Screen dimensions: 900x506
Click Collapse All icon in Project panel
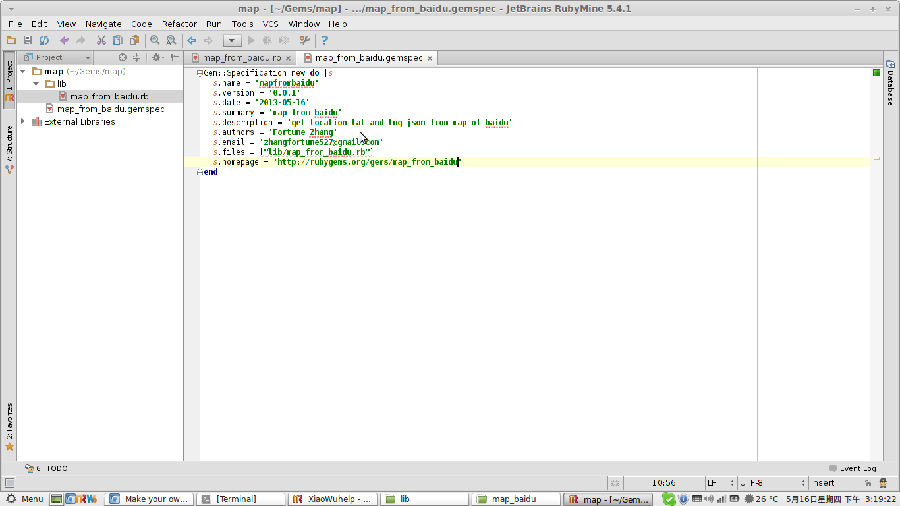137,57
